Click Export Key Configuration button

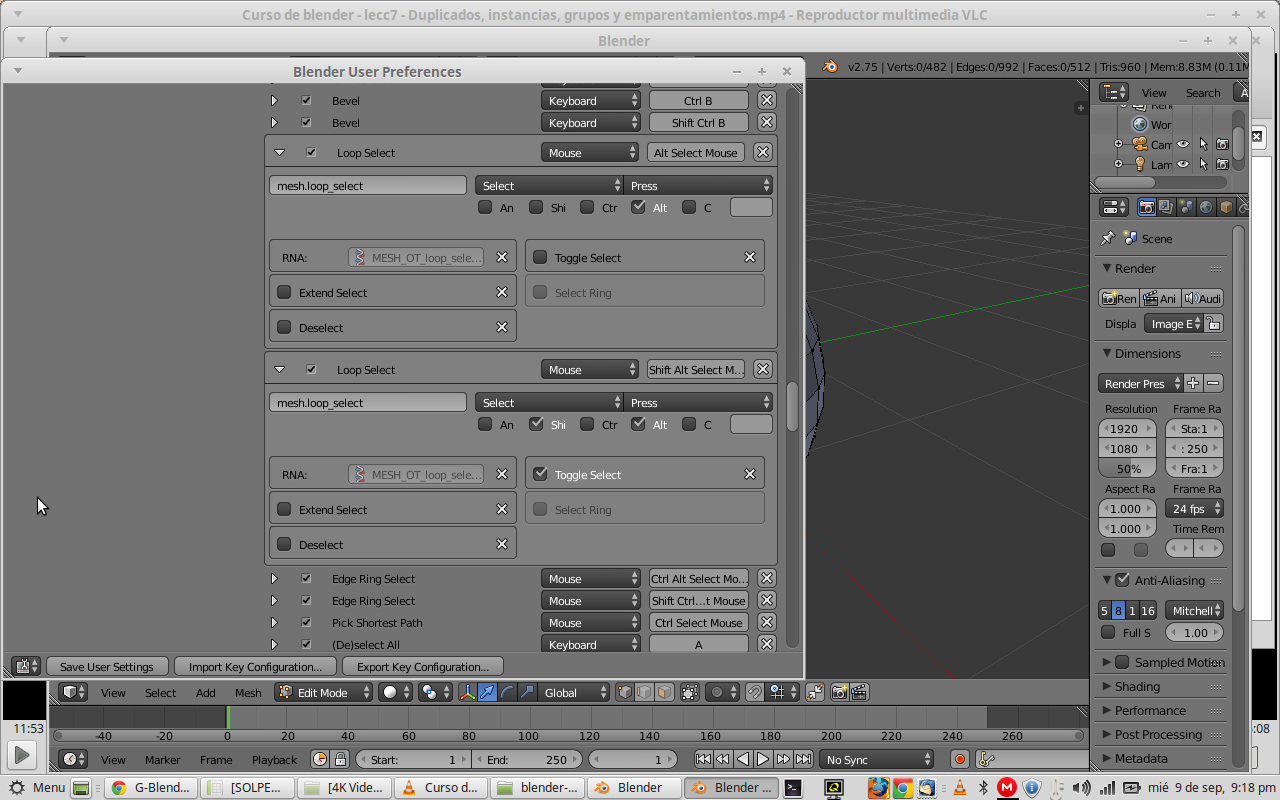click(422, 667)
